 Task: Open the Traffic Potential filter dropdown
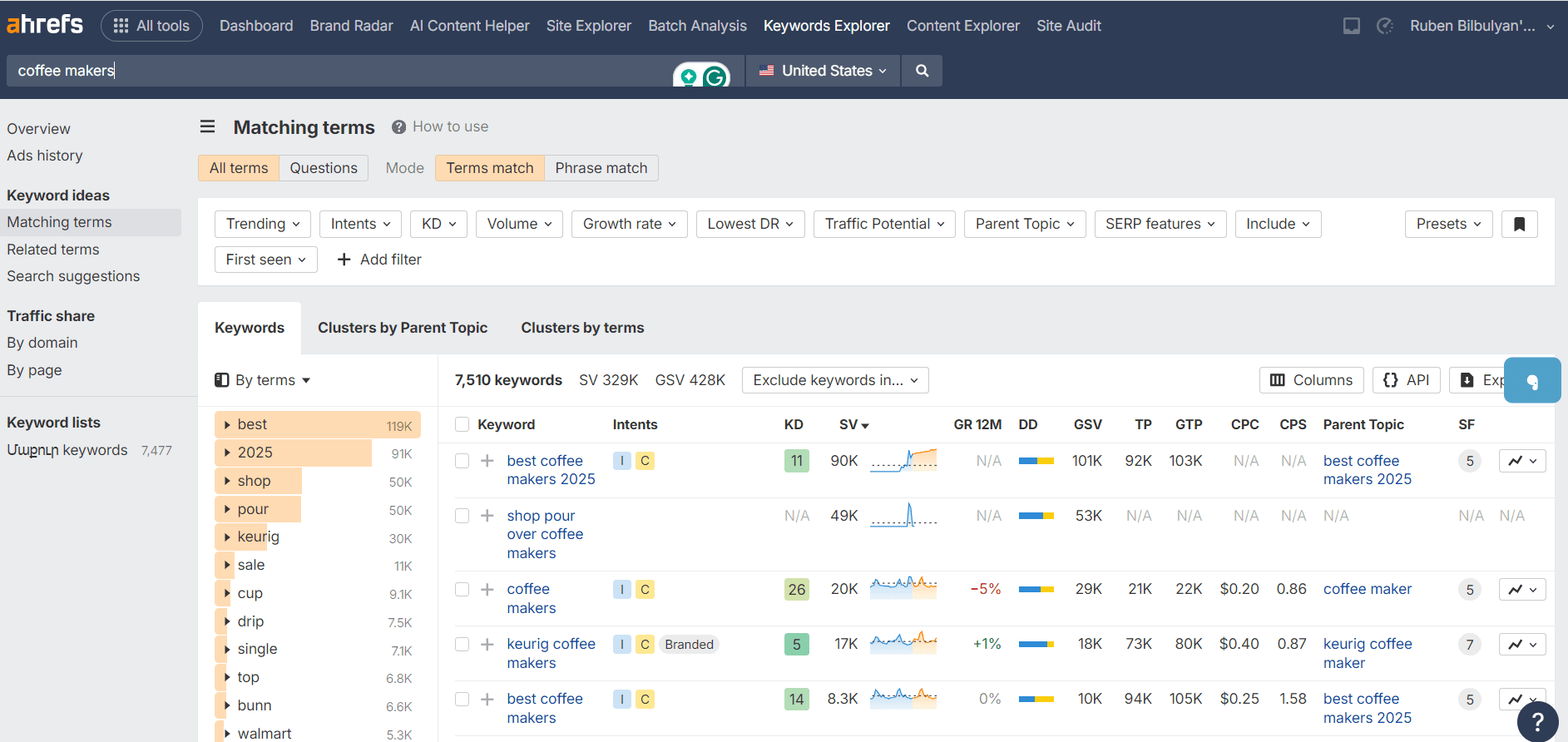pyautogui.click(x=884, y=224)
